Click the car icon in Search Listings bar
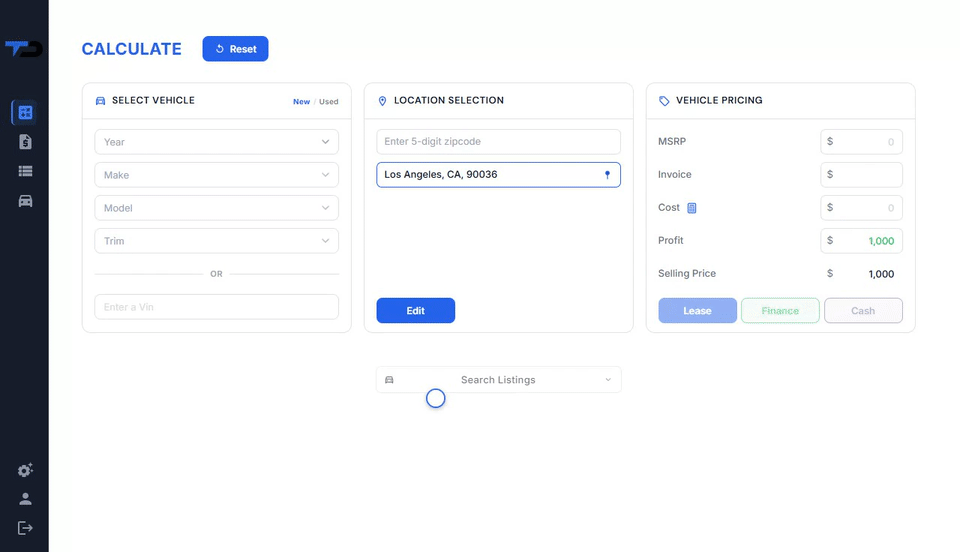The width and height of the screenshot is (960, 552). coord(389,380)
